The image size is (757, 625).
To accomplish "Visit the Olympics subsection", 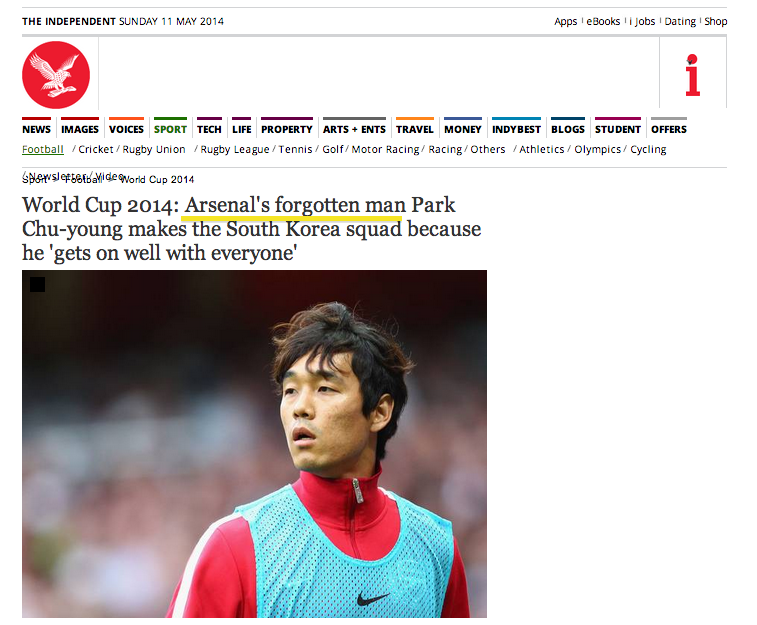I will tap(597, 149).
